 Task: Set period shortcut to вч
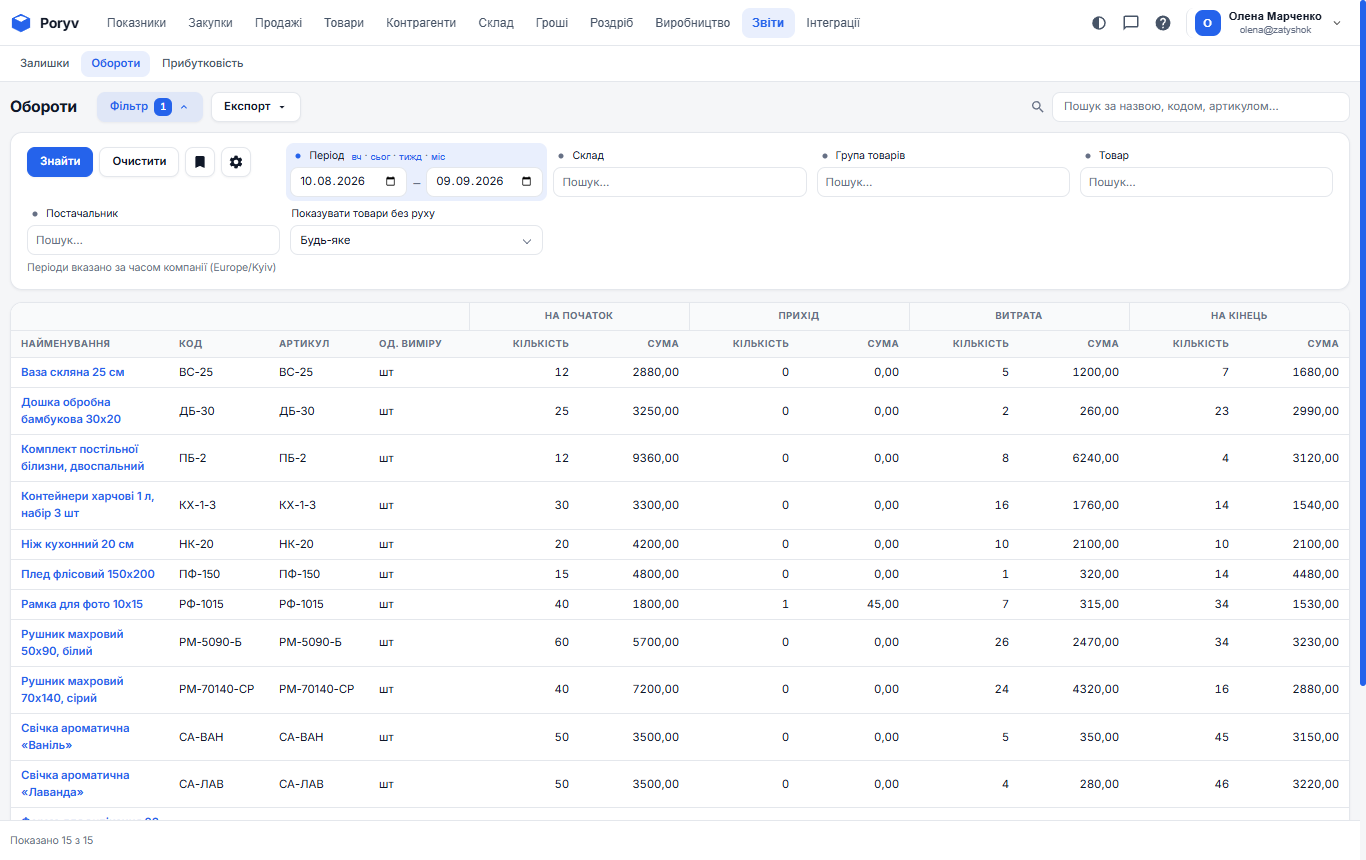point(356,157)
